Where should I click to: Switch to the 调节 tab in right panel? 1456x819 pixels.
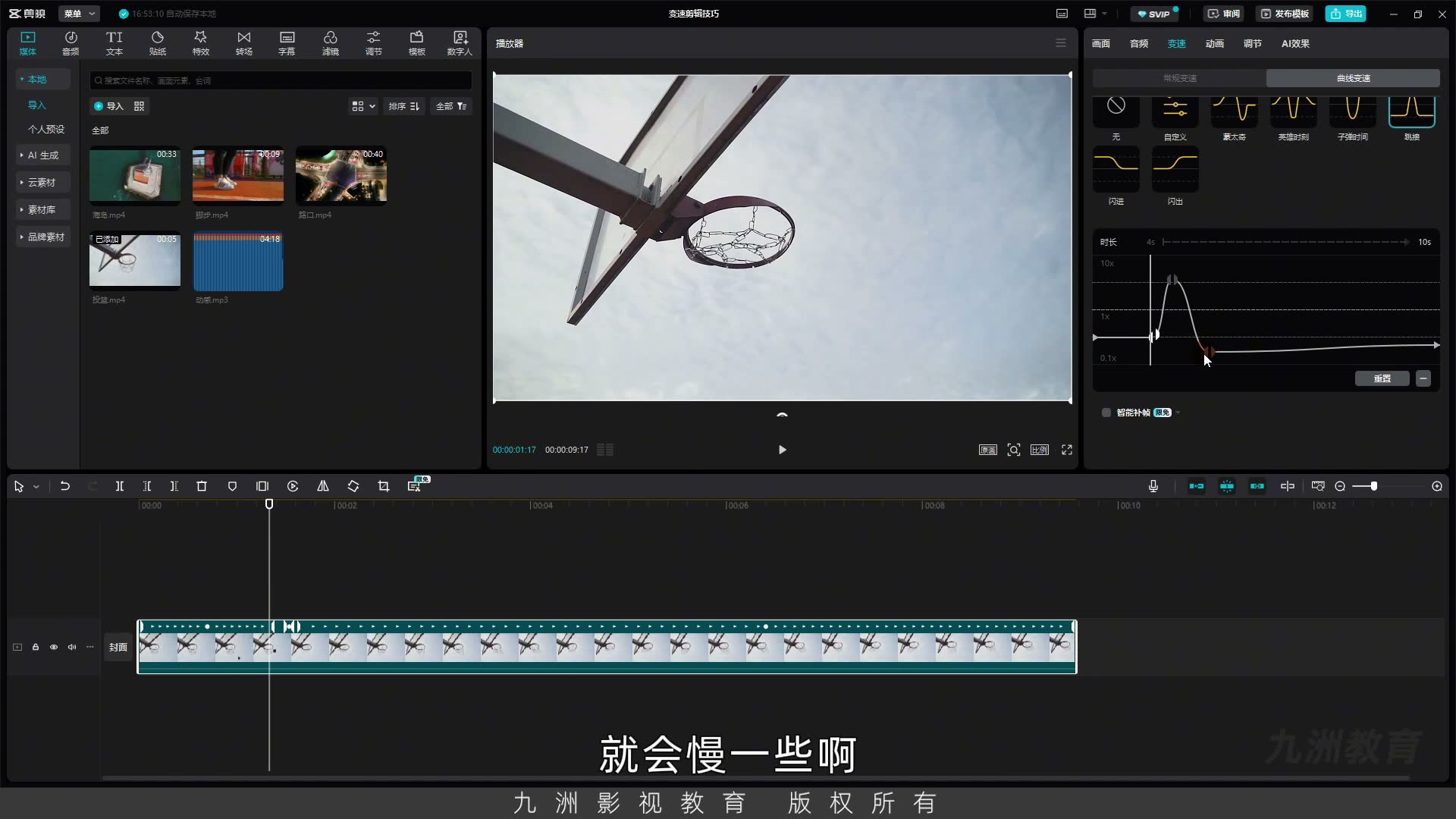pyautogui.click(x=1253, y=44)
